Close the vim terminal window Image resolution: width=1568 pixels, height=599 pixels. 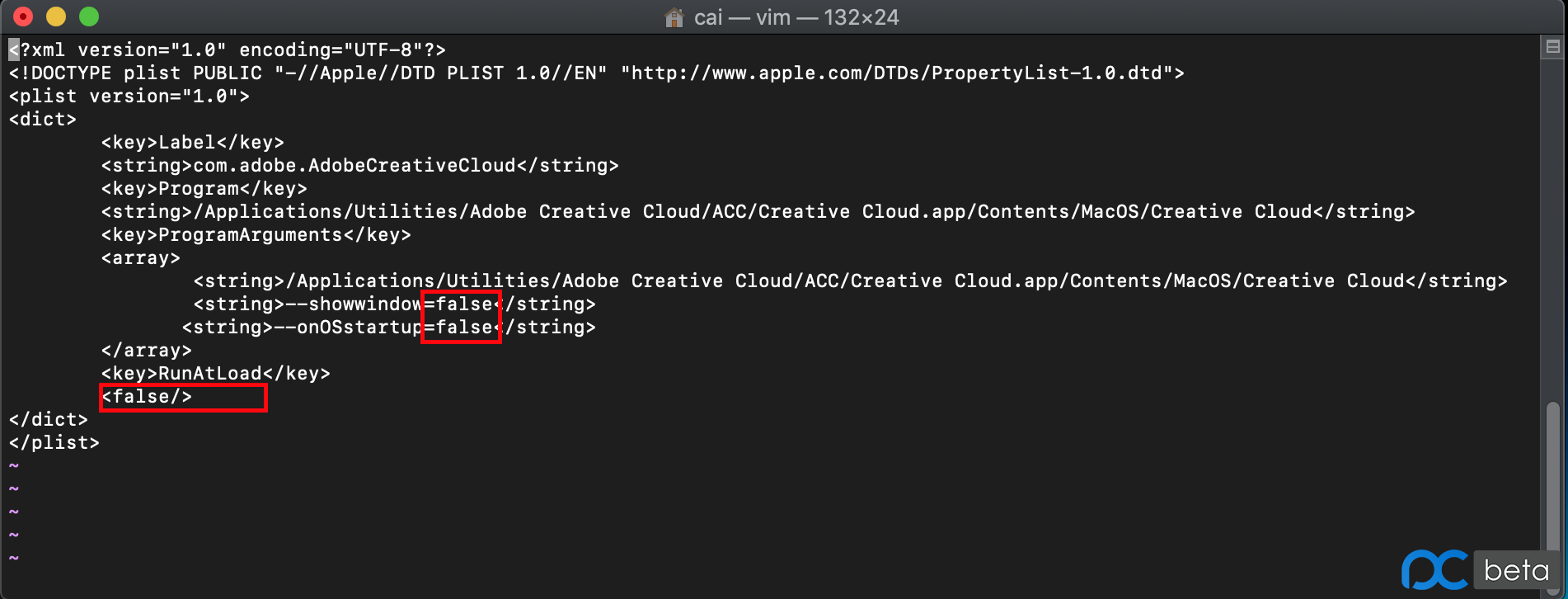pos(23,17)
